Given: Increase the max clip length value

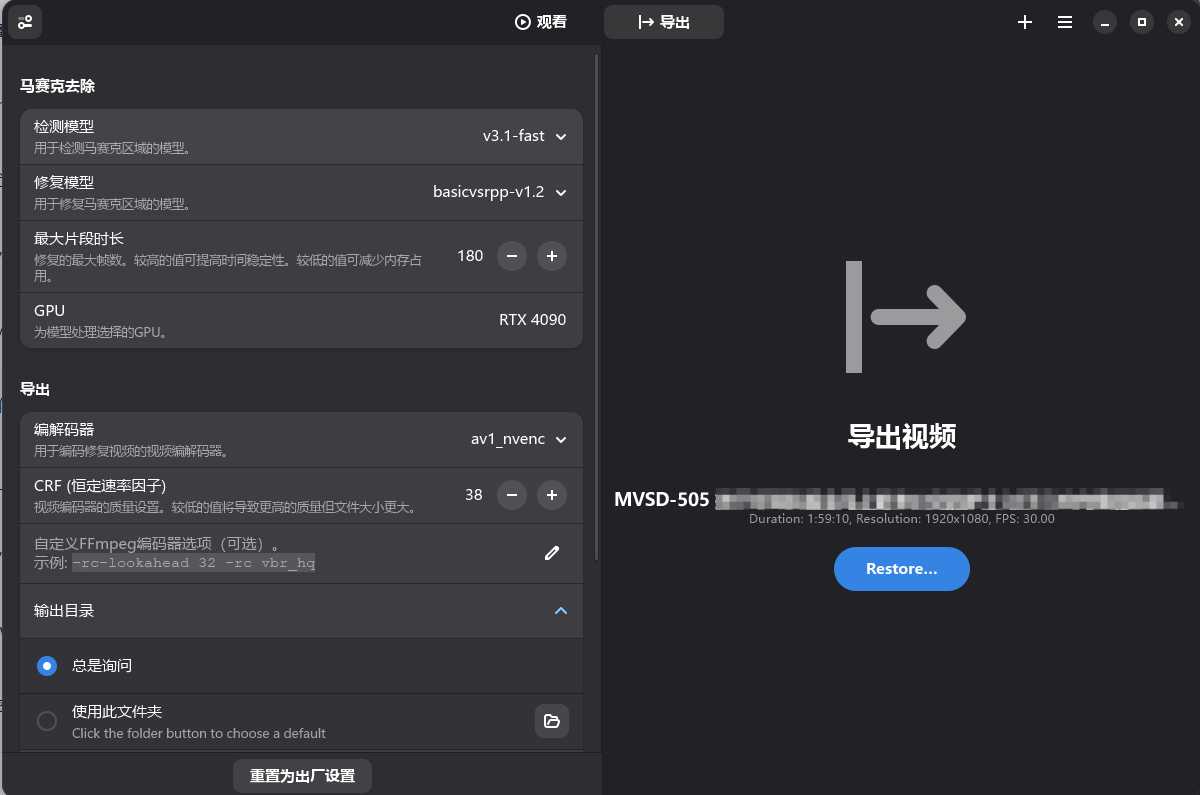Looking at the screenshot, I should [x=552, y=256].
